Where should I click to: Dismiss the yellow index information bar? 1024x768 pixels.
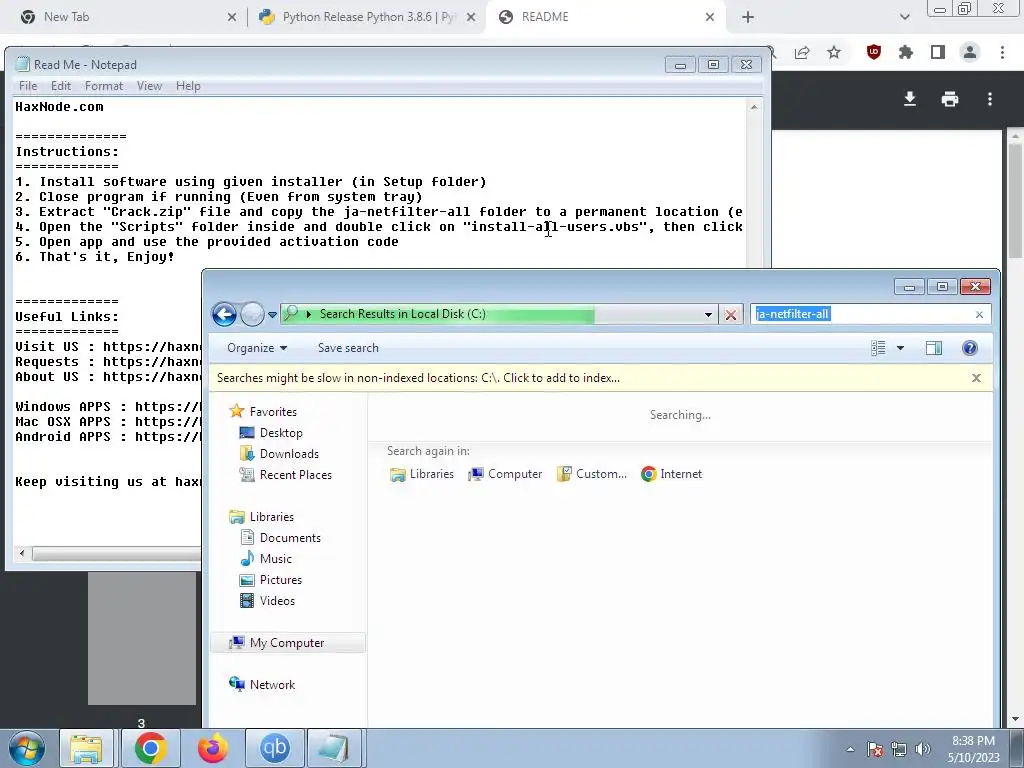(976, 378)
